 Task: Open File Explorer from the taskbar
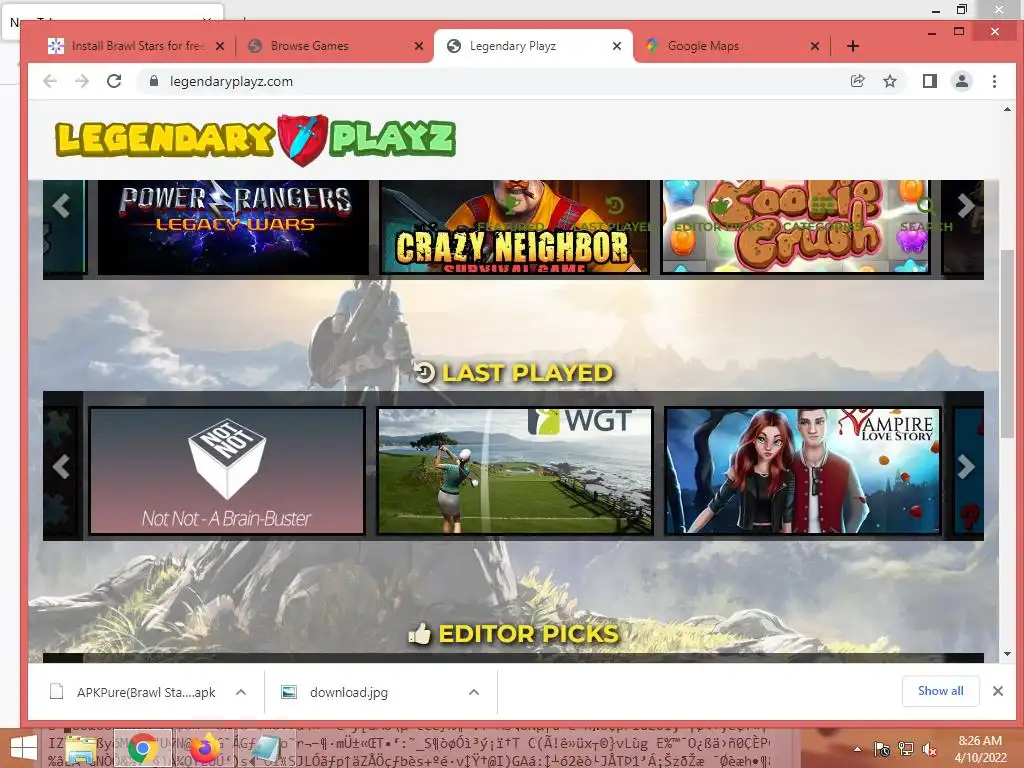pyautogui.click(x=81, y=749)
